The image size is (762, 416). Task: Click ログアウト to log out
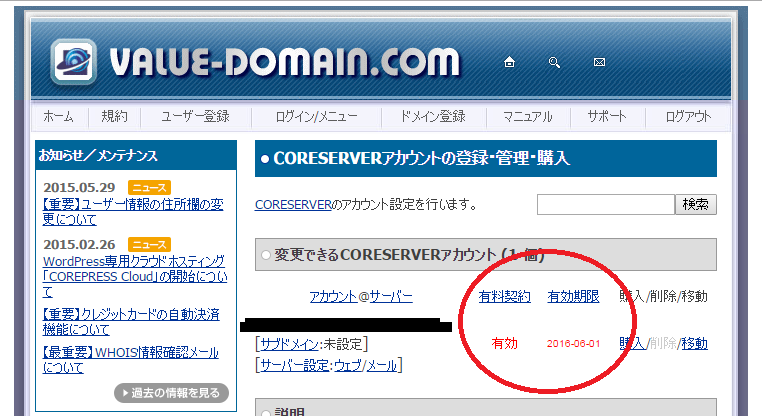click(688, 117)
